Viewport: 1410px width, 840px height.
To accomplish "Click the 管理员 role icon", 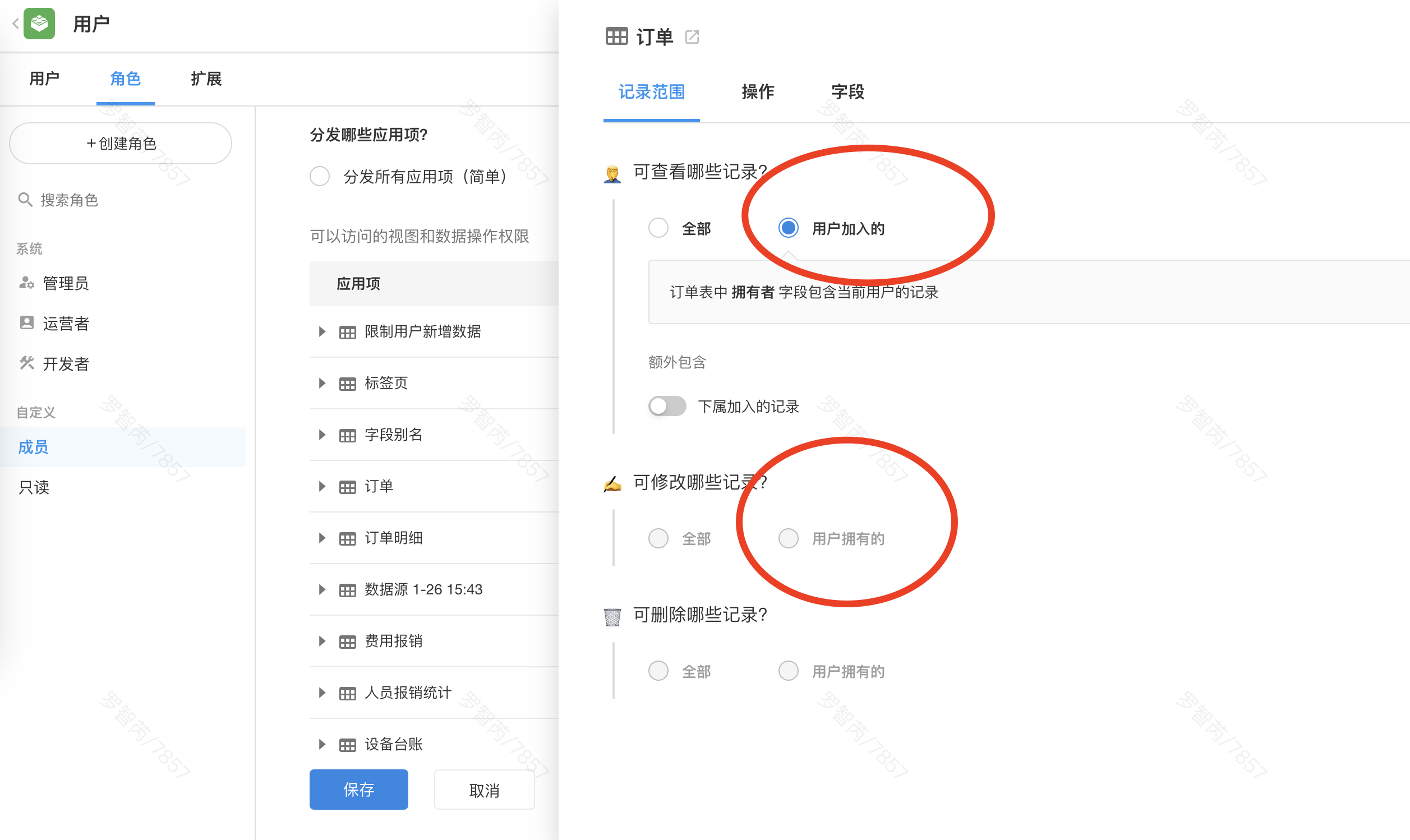I will (x=26, y=283).
